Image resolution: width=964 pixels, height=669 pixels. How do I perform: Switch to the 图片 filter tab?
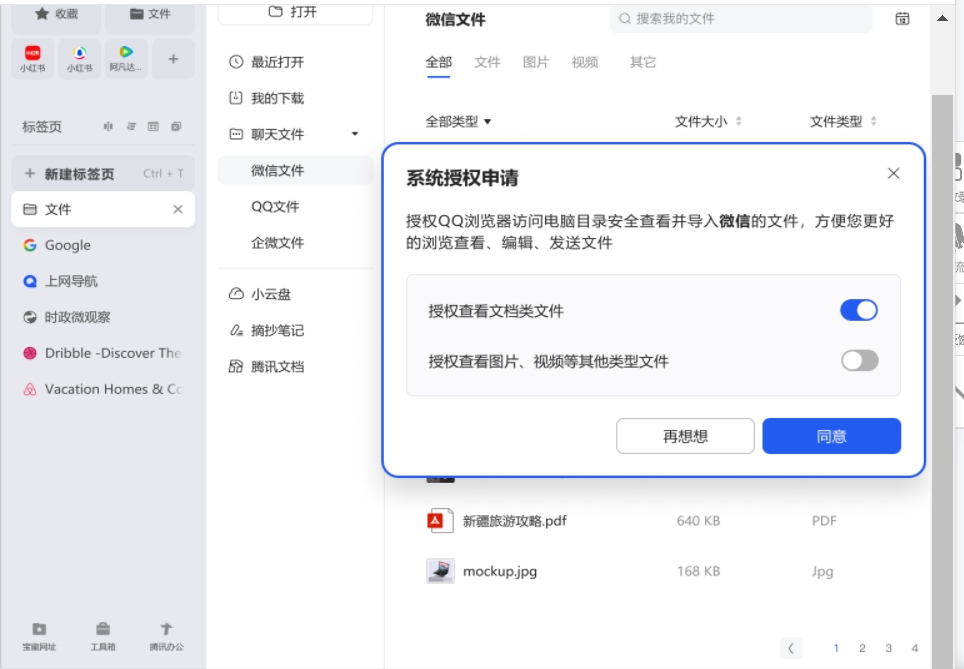click(535, 62)
